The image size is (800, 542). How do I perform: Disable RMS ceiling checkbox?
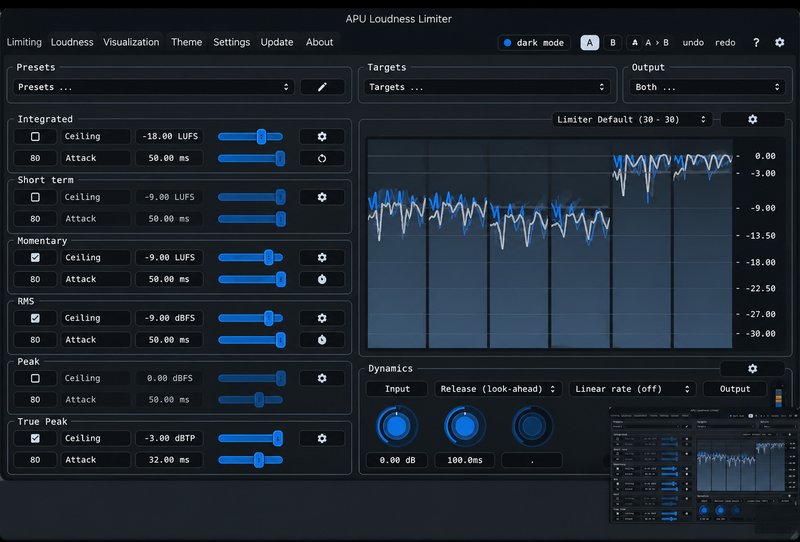(35, 318)
